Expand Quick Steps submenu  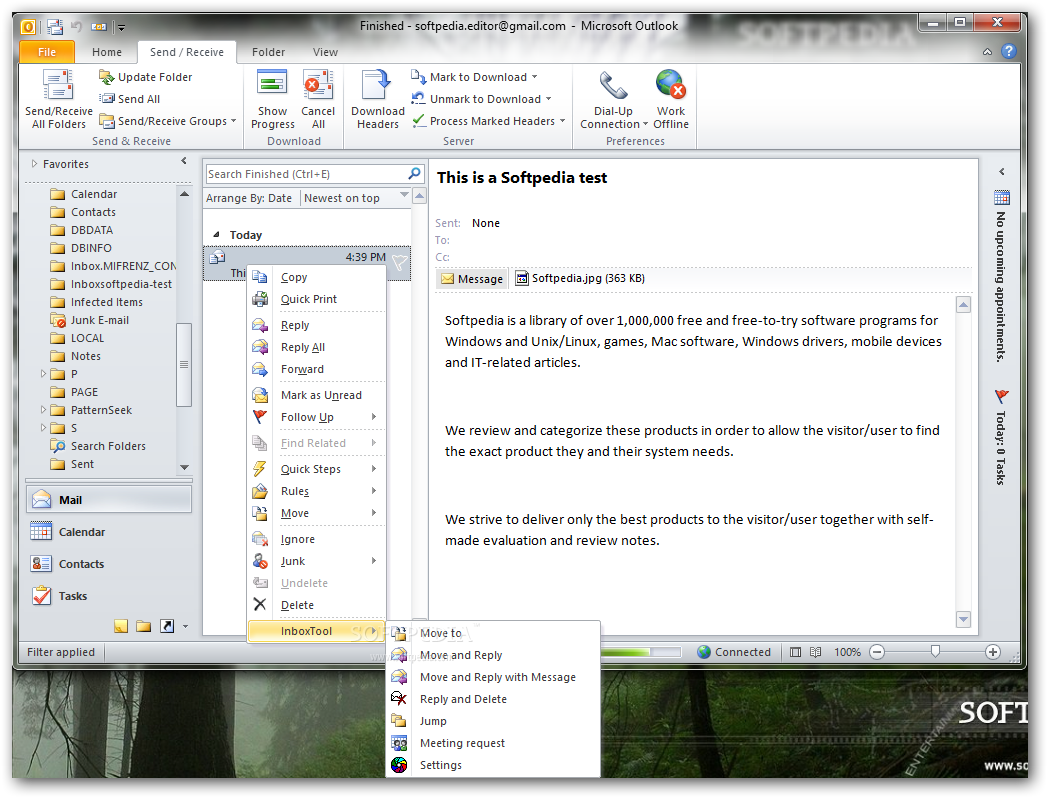pos(317,469)
